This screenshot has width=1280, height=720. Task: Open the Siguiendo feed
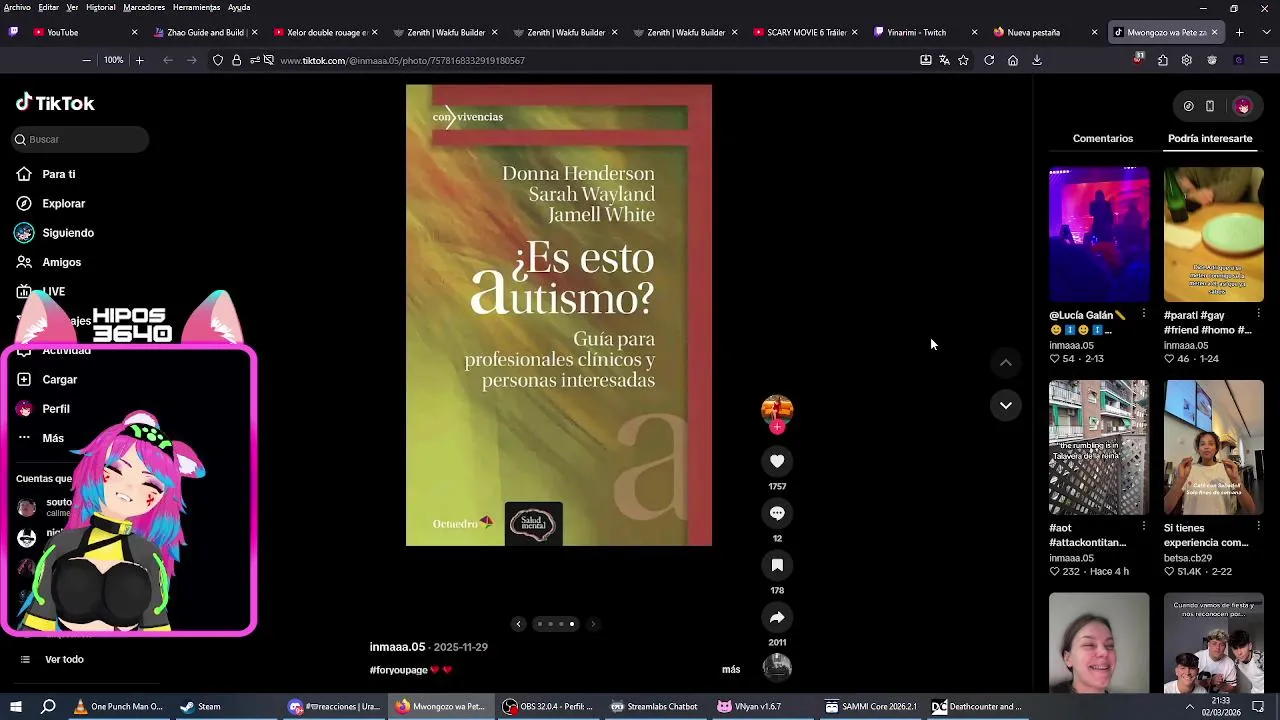tap(55, 233)
